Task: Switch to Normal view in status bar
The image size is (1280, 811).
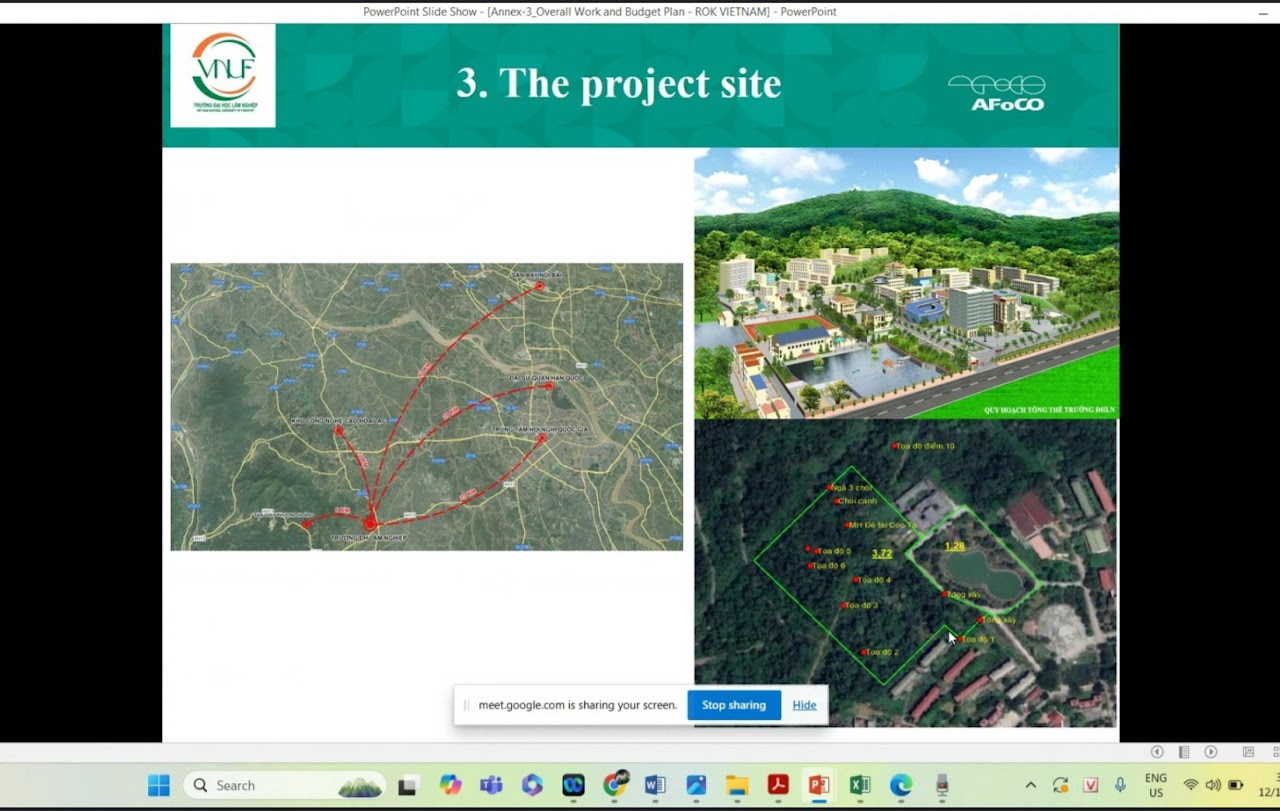Action: (x=1248, y=752)
